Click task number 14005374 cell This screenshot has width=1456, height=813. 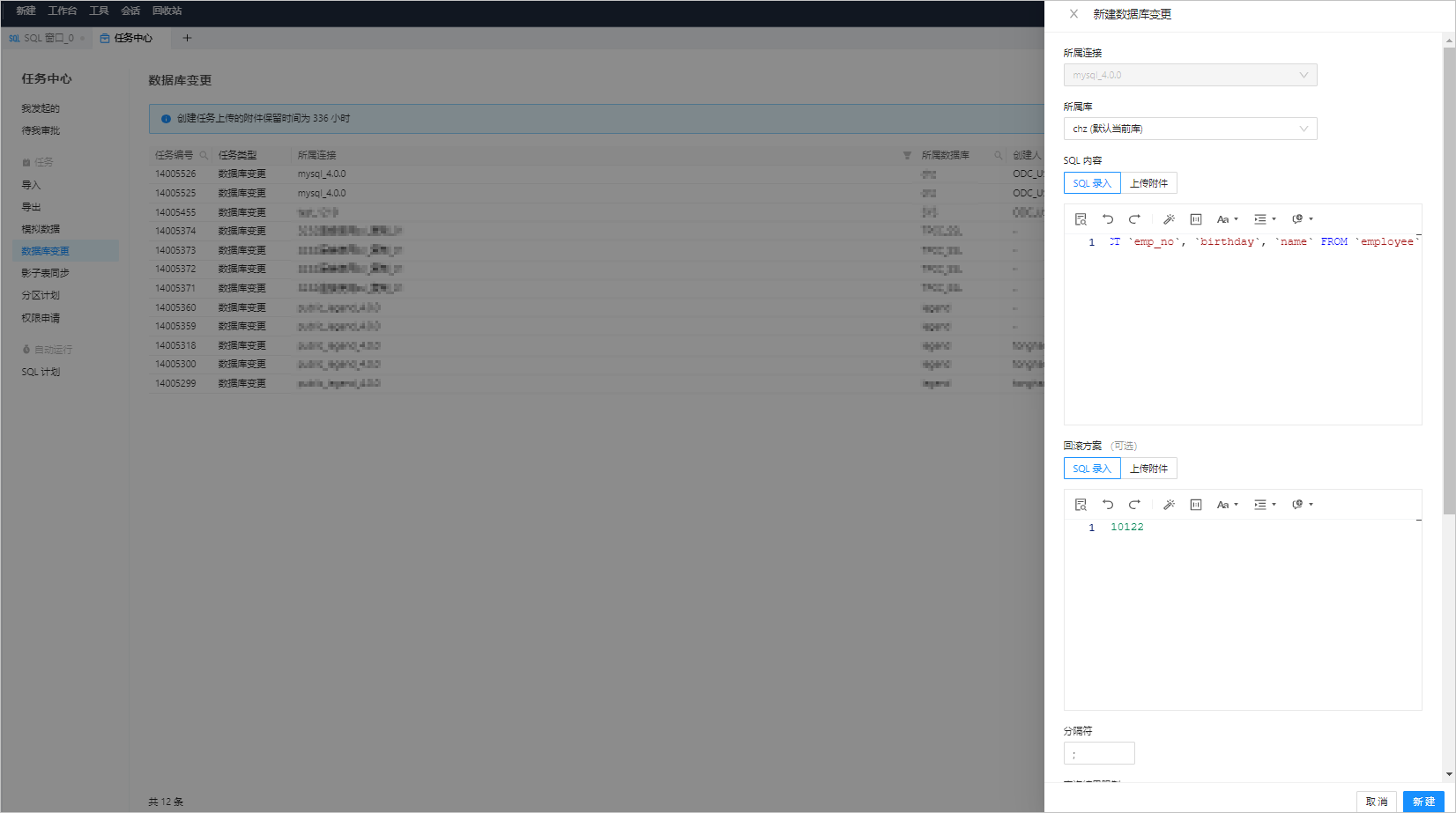click(175, 231)
